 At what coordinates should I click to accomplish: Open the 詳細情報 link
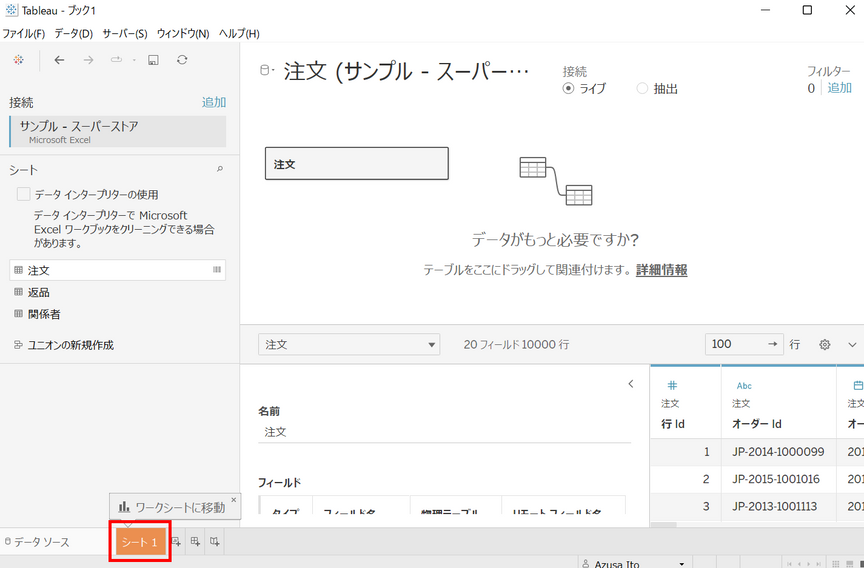click(x=661, y=270)
